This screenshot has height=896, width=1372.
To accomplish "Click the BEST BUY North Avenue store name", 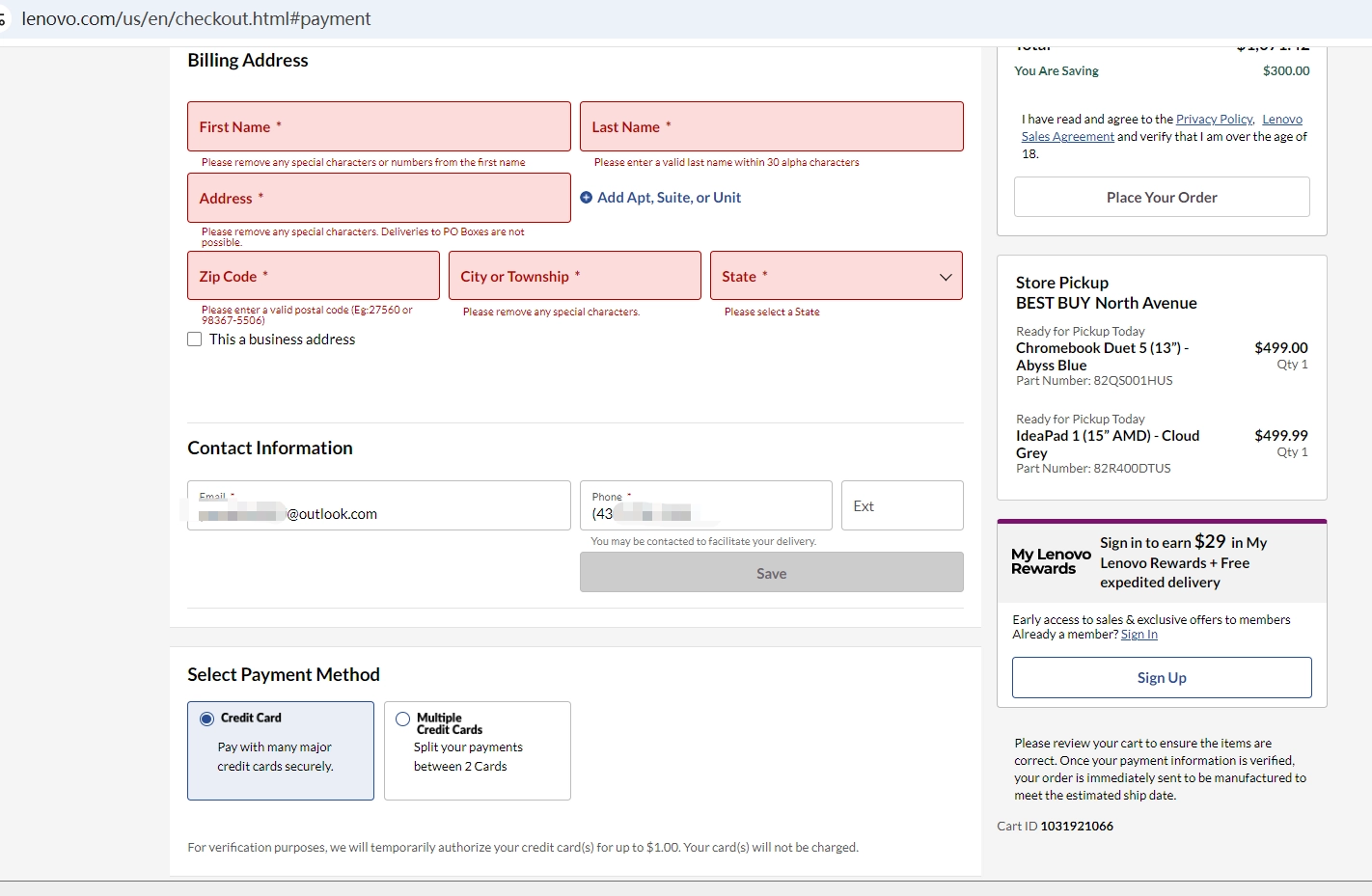I will (x=1107, y=303).
